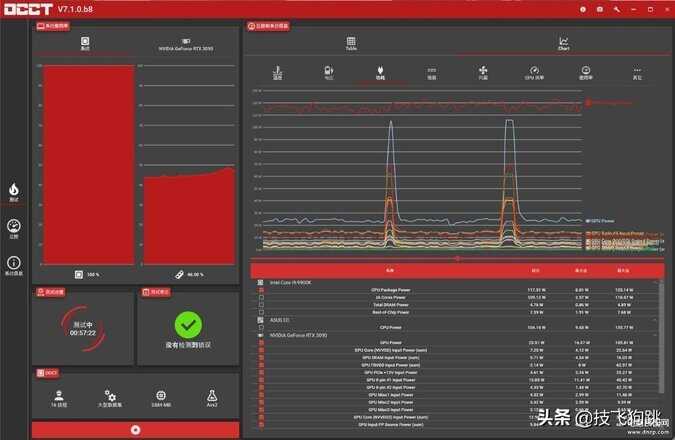Toggle checkbox for CPU Package Power row

(261, 290)
